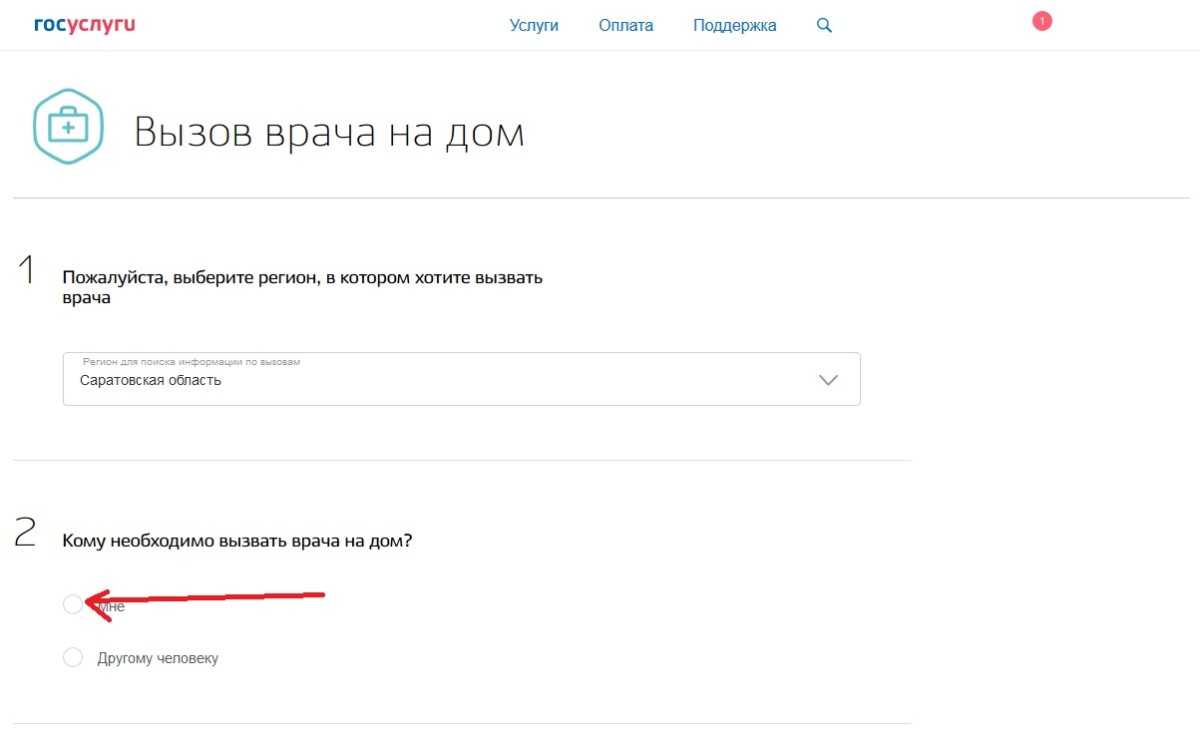Click the "Регион для поиска информации" field label
1200x743 pixels.
point(190,362)
